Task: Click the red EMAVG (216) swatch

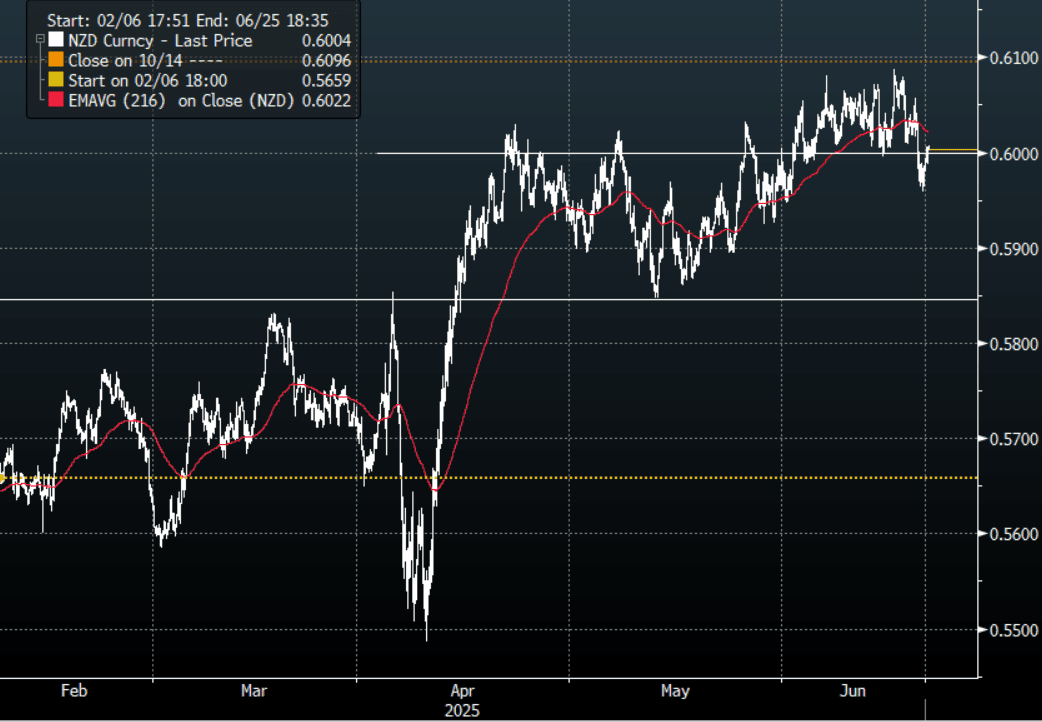Action: 55,101
